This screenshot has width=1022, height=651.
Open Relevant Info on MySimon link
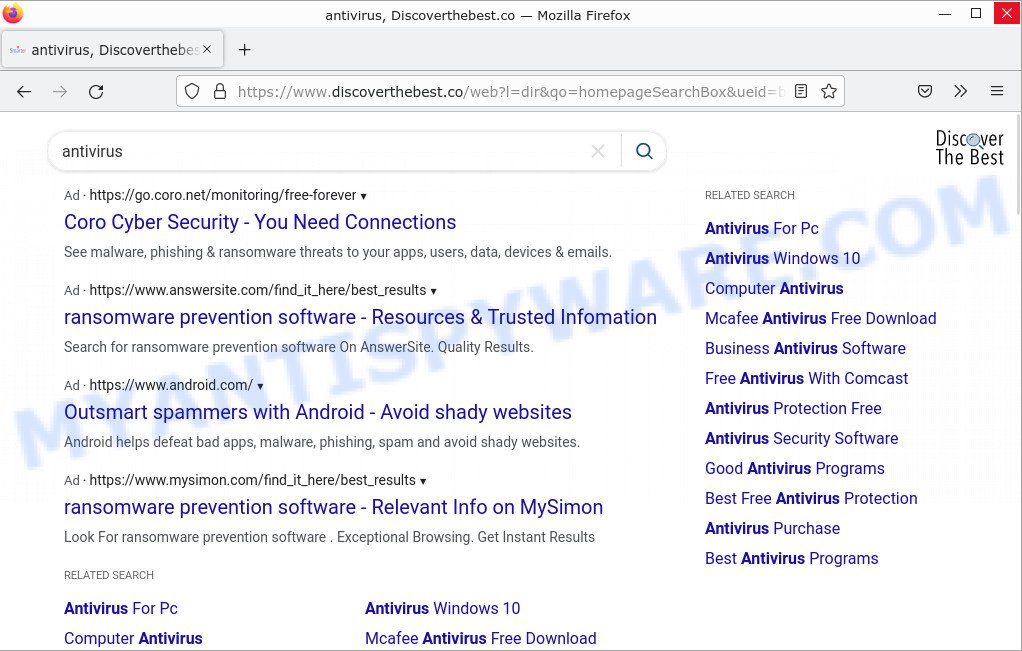coord(333,508)
